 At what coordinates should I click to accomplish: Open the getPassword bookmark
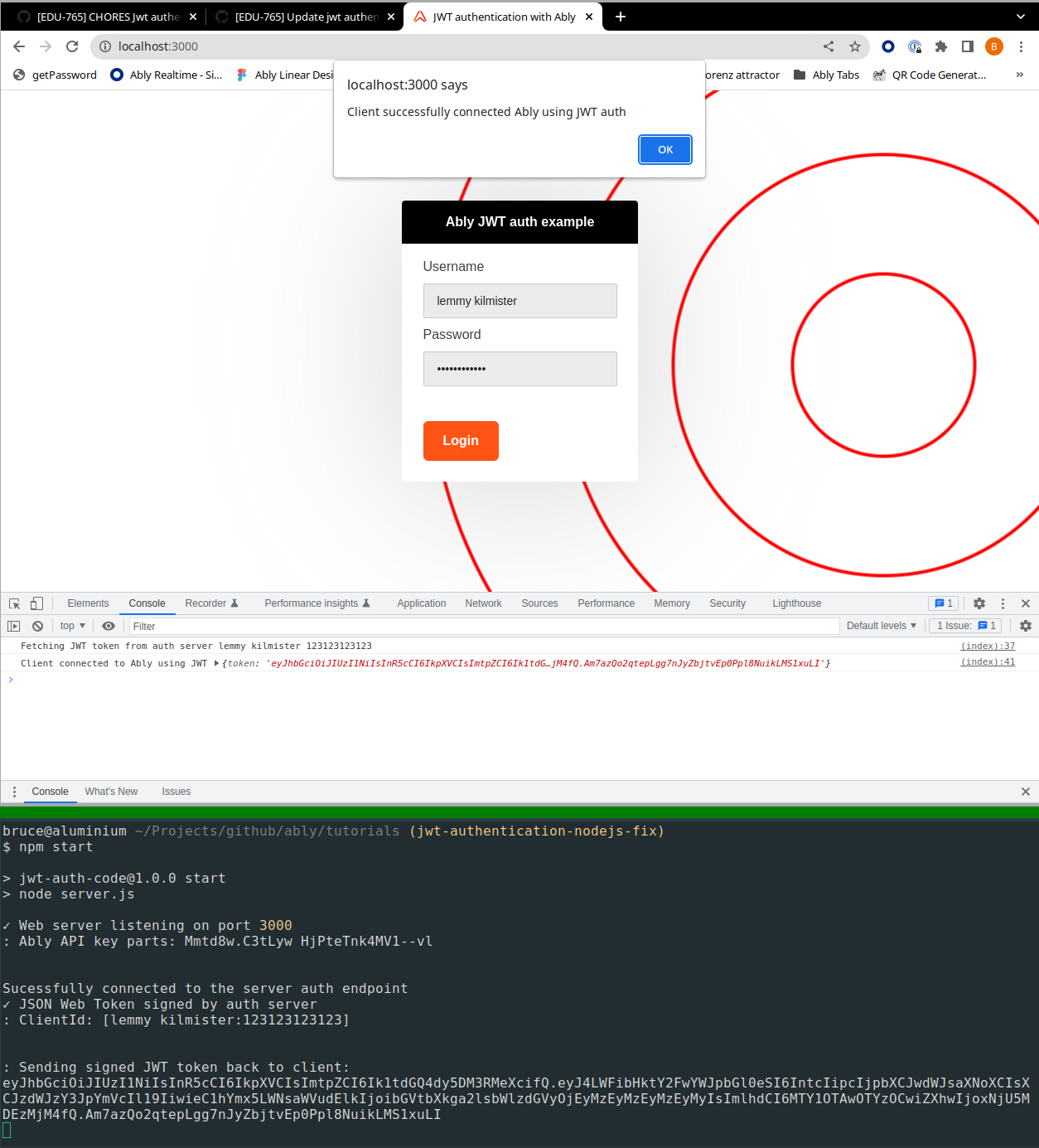pos(55,75)
